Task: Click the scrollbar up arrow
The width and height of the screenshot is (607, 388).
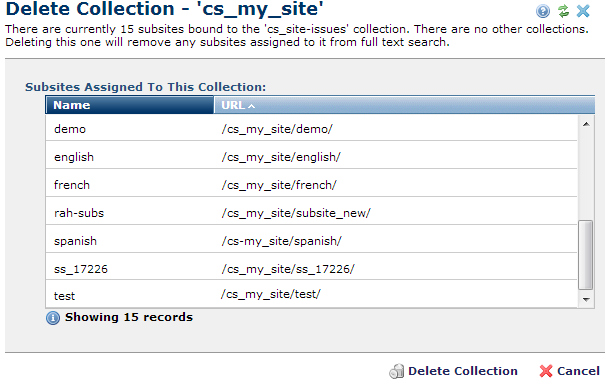Action: [x=586, y=124]
